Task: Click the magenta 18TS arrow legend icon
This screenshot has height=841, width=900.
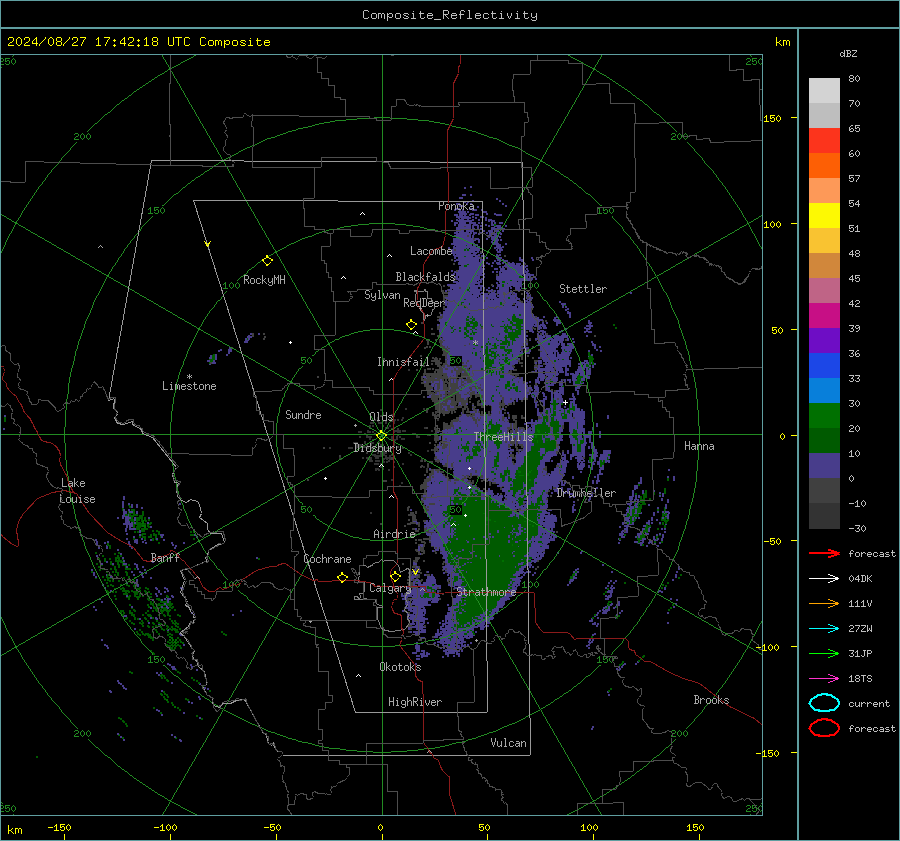Action: click(x=824, y=679)
